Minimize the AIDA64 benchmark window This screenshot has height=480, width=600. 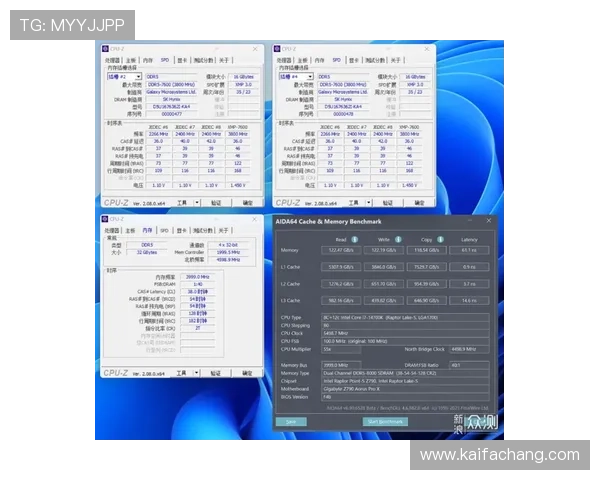tap(473, 220)
